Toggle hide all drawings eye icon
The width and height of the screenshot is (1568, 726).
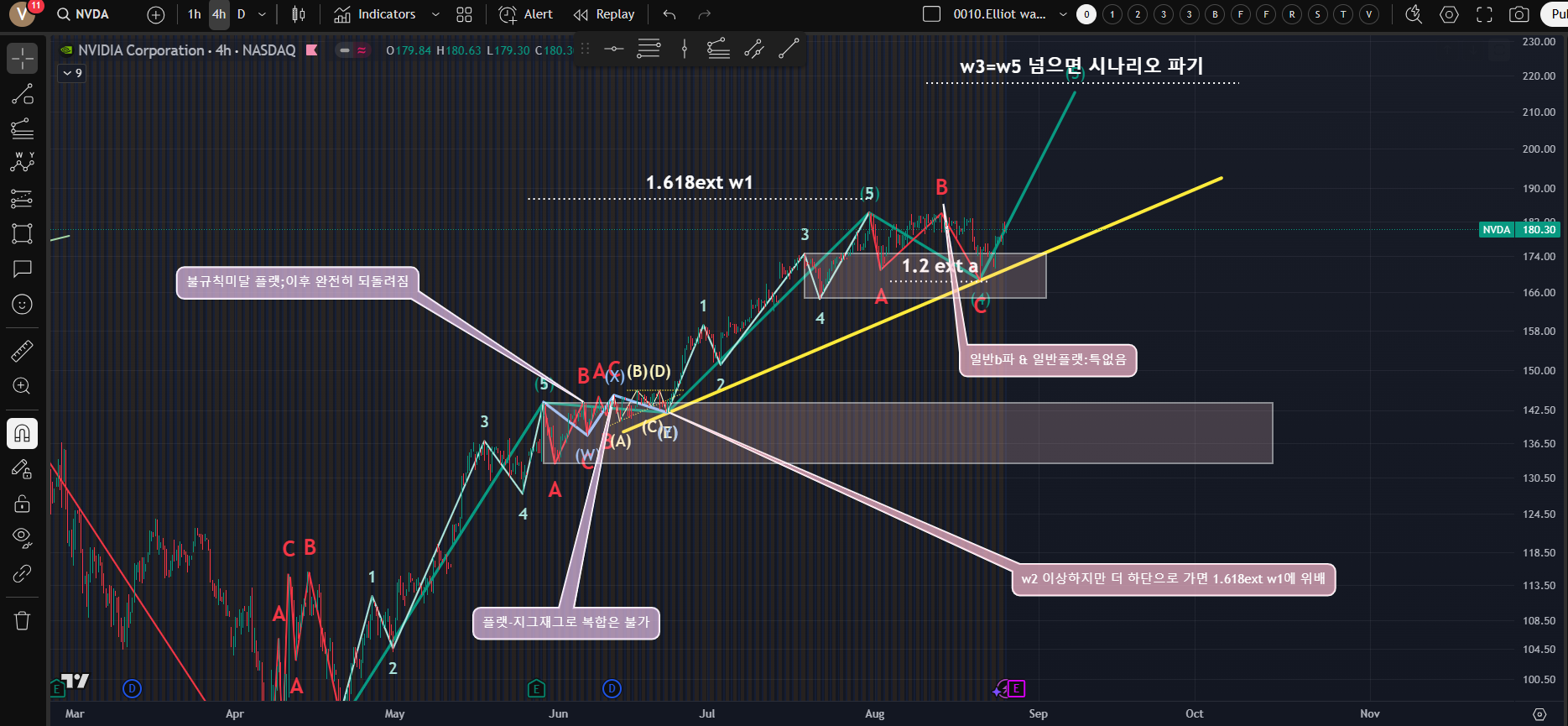coord(23,537)
